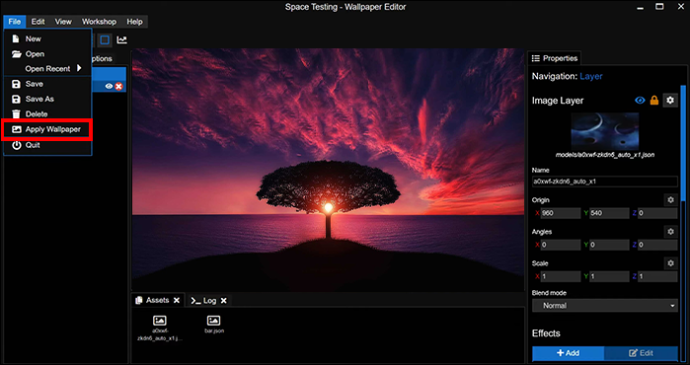Choose Quit from the File menu

(x=48, y=145)
